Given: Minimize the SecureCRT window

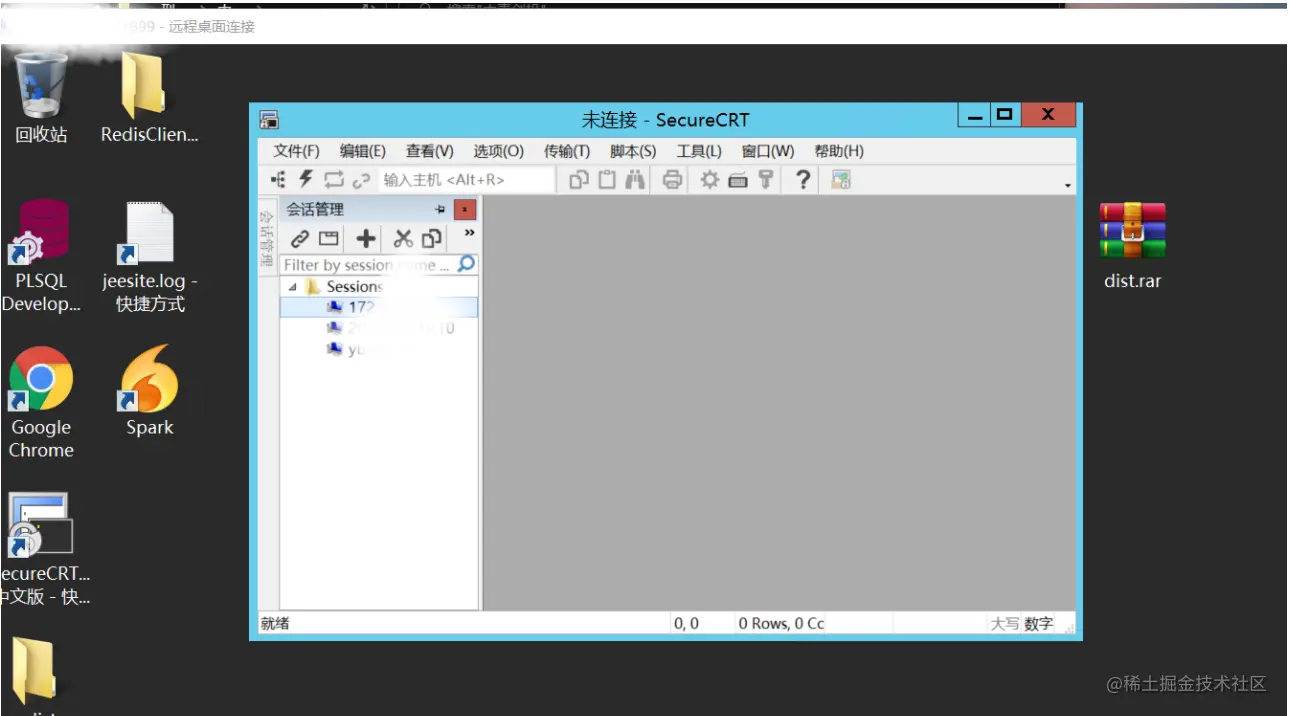Looking at the screenshot, I should point(975,115).
